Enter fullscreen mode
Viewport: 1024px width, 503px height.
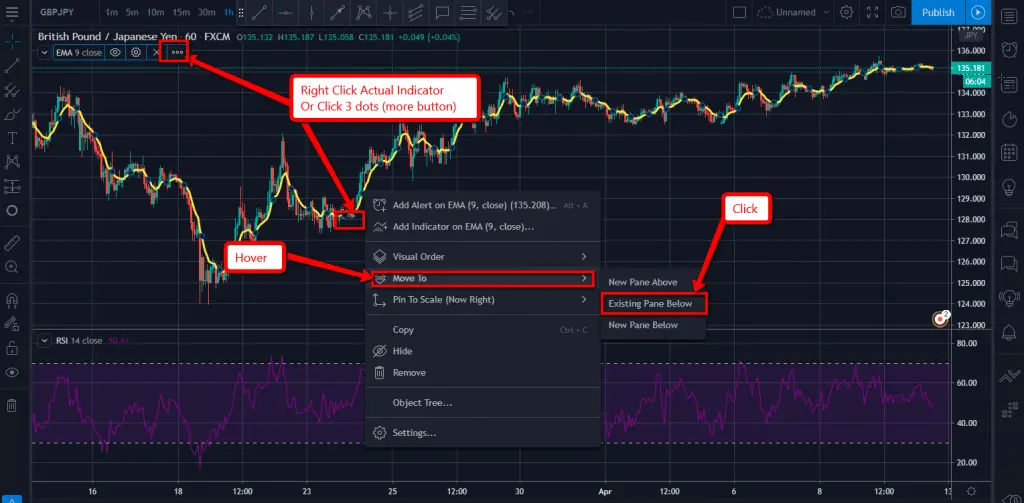click(x=872, y=12)
